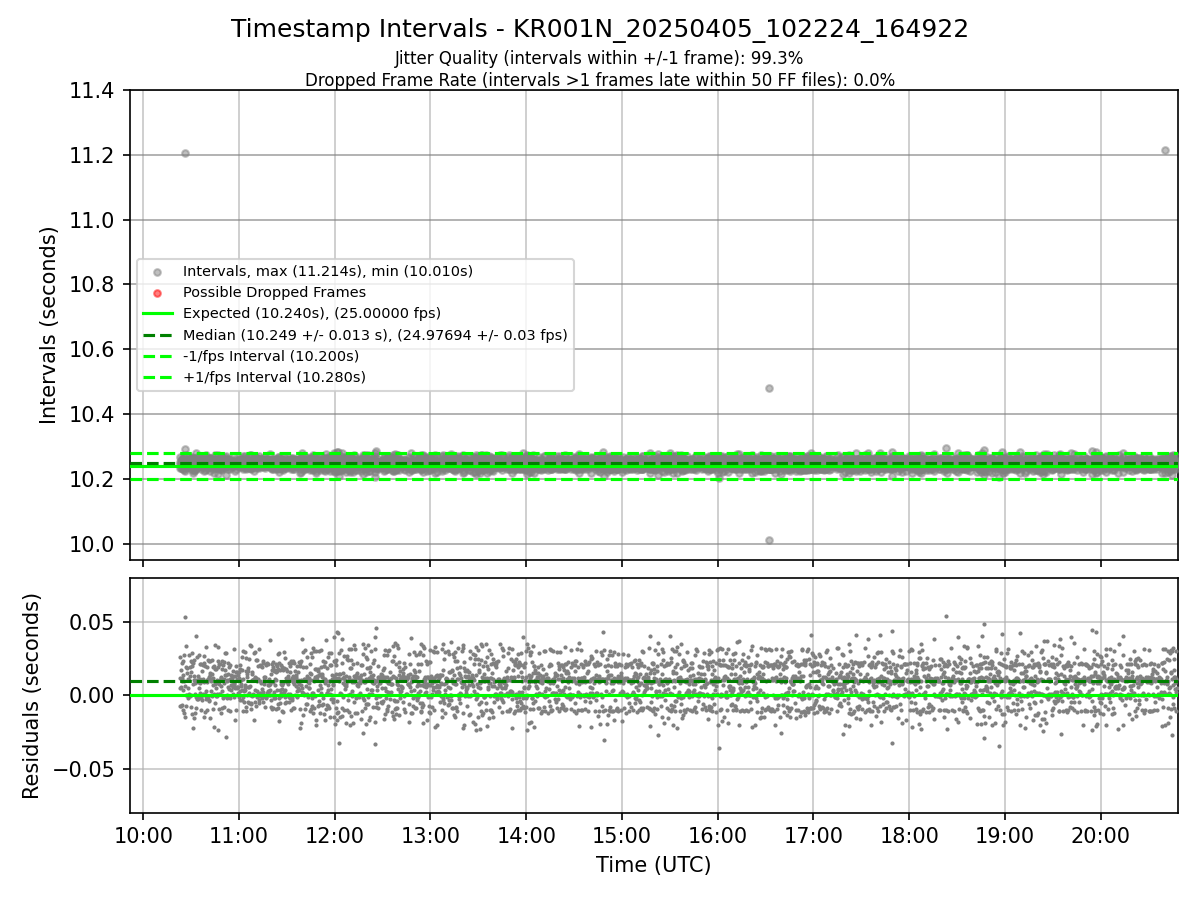
Task: Click the '12:00' time tick label
Action: pyautogui.click(x=334, y=834)
